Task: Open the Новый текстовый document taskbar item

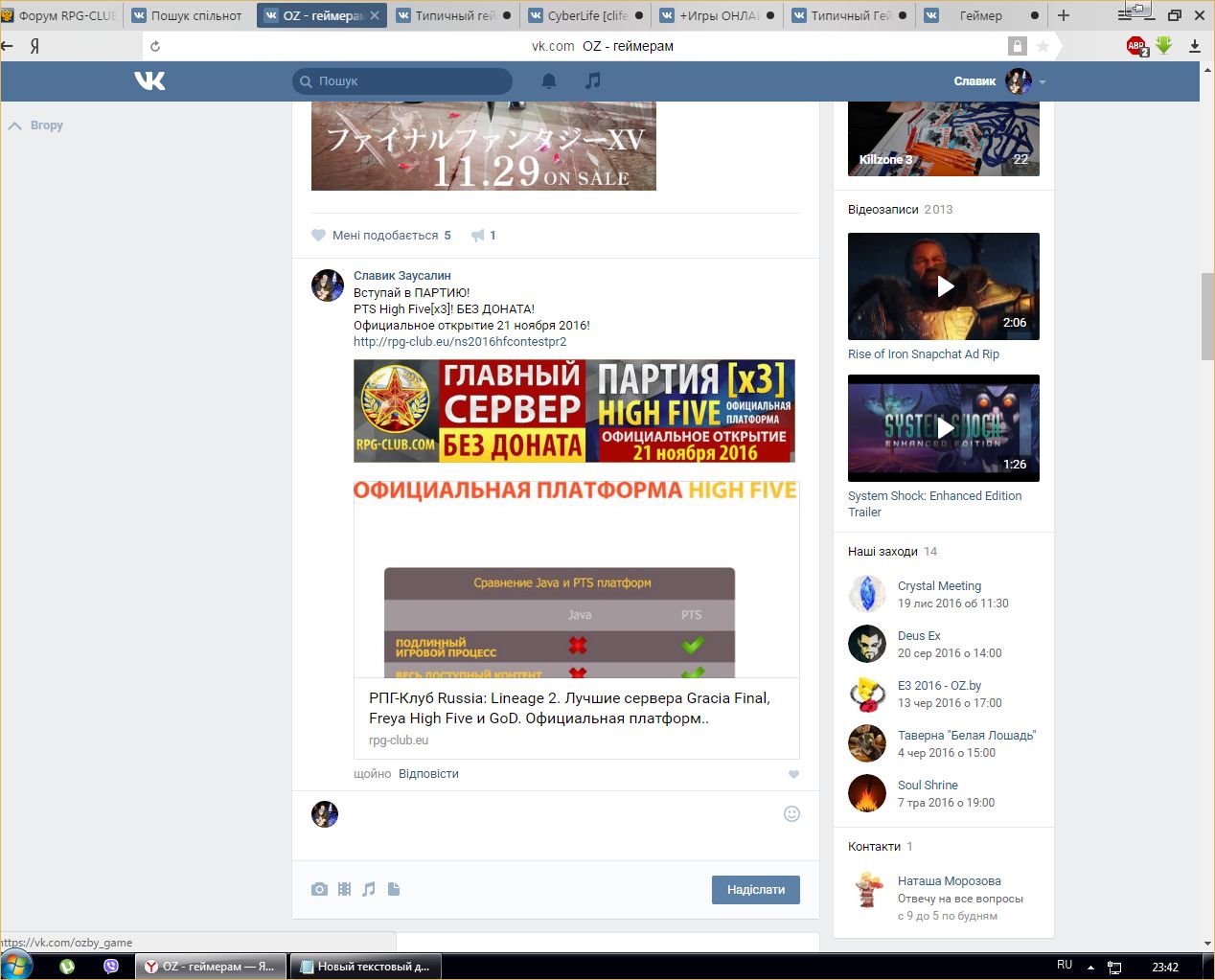Action: [365, 967]
